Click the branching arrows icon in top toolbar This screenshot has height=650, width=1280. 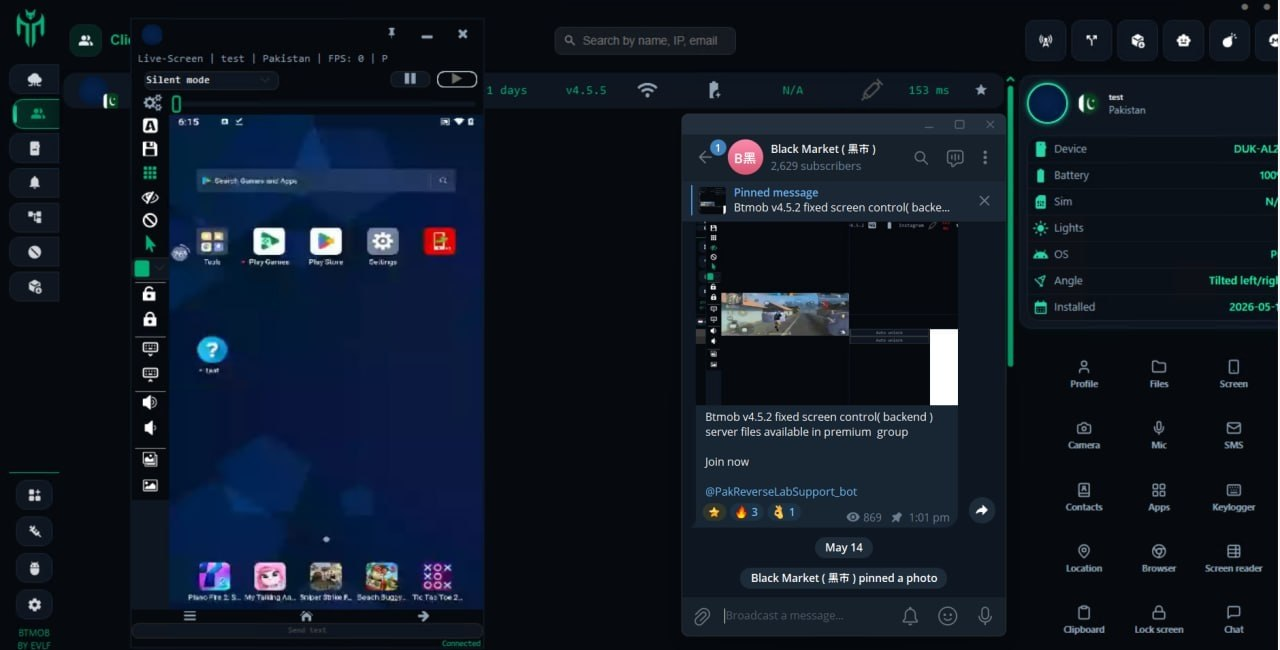(1092, 41)
